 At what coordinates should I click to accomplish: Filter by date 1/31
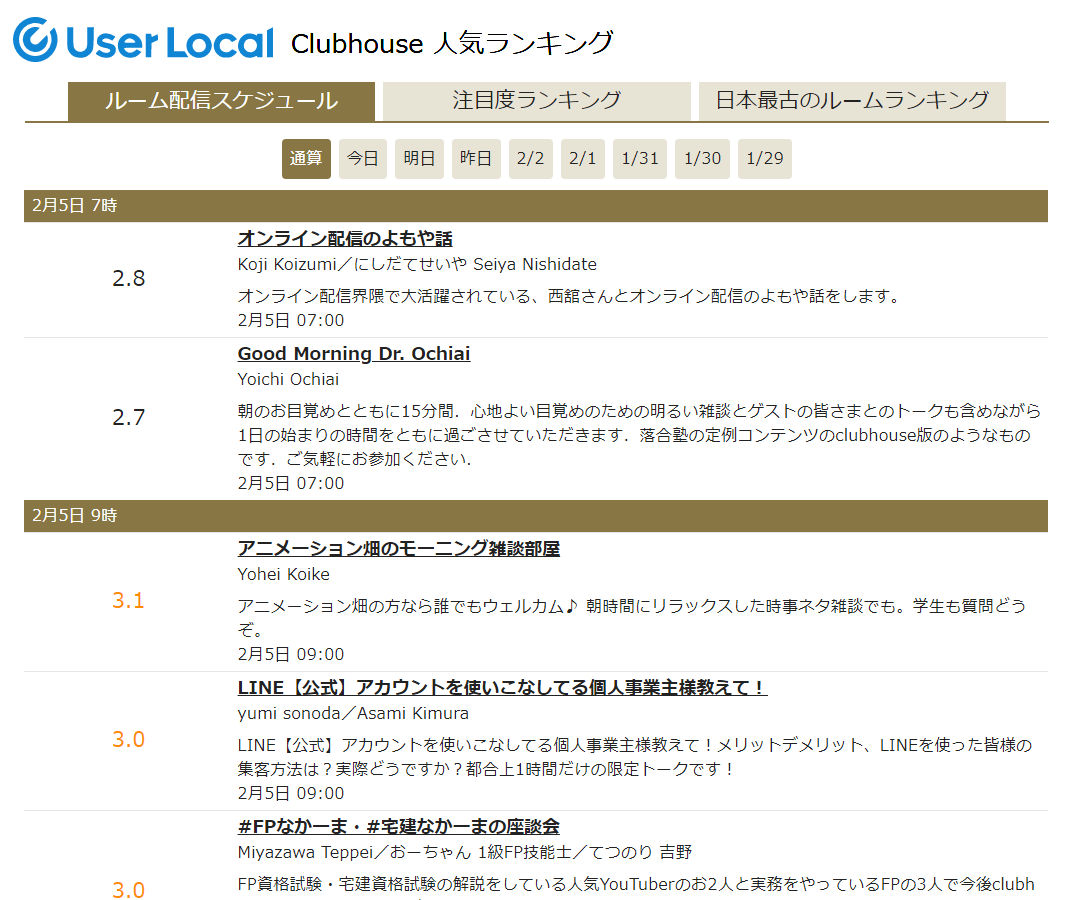click(x=640, y=159)
